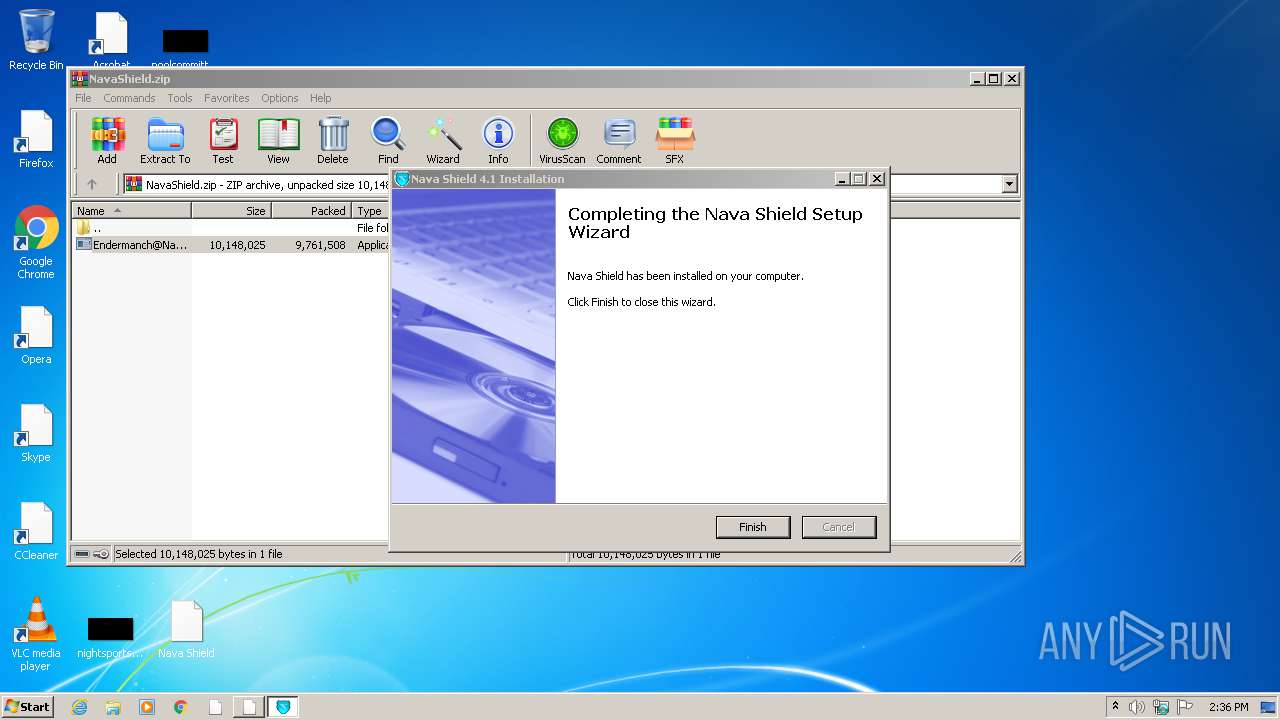Click Chrome icon in taskbar
Screen dimensions: 1280x720
pos(181,707)
